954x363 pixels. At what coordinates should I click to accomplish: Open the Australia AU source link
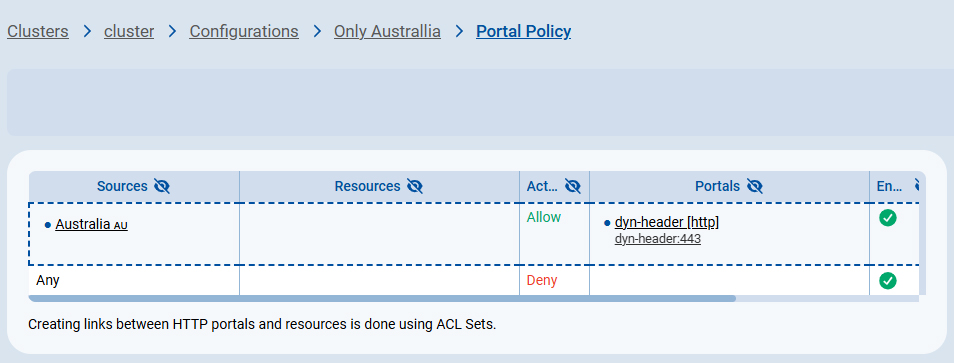pyautogui.click(x=91, y=224)
